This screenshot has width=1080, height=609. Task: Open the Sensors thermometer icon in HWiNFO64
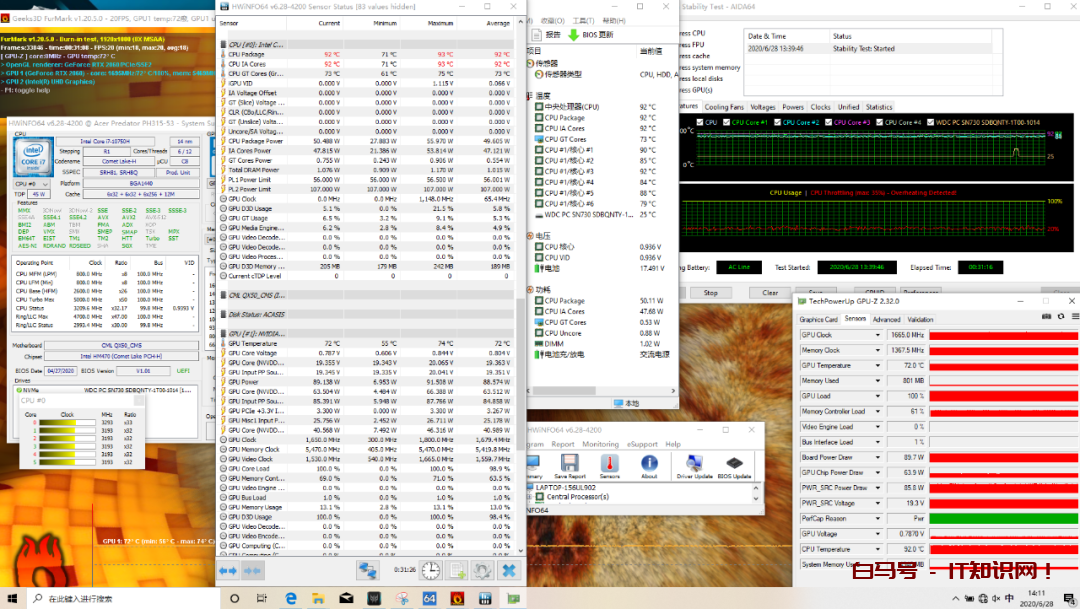[608, 464]
